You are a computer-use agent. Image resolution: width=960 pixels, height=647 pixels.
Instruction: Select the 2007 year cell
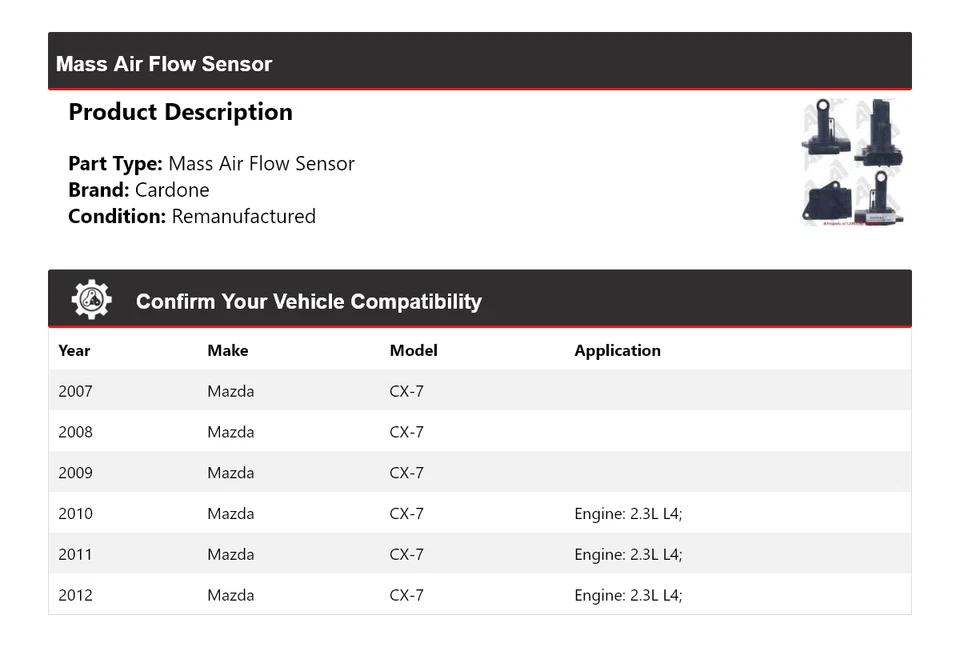pos(75,391)
